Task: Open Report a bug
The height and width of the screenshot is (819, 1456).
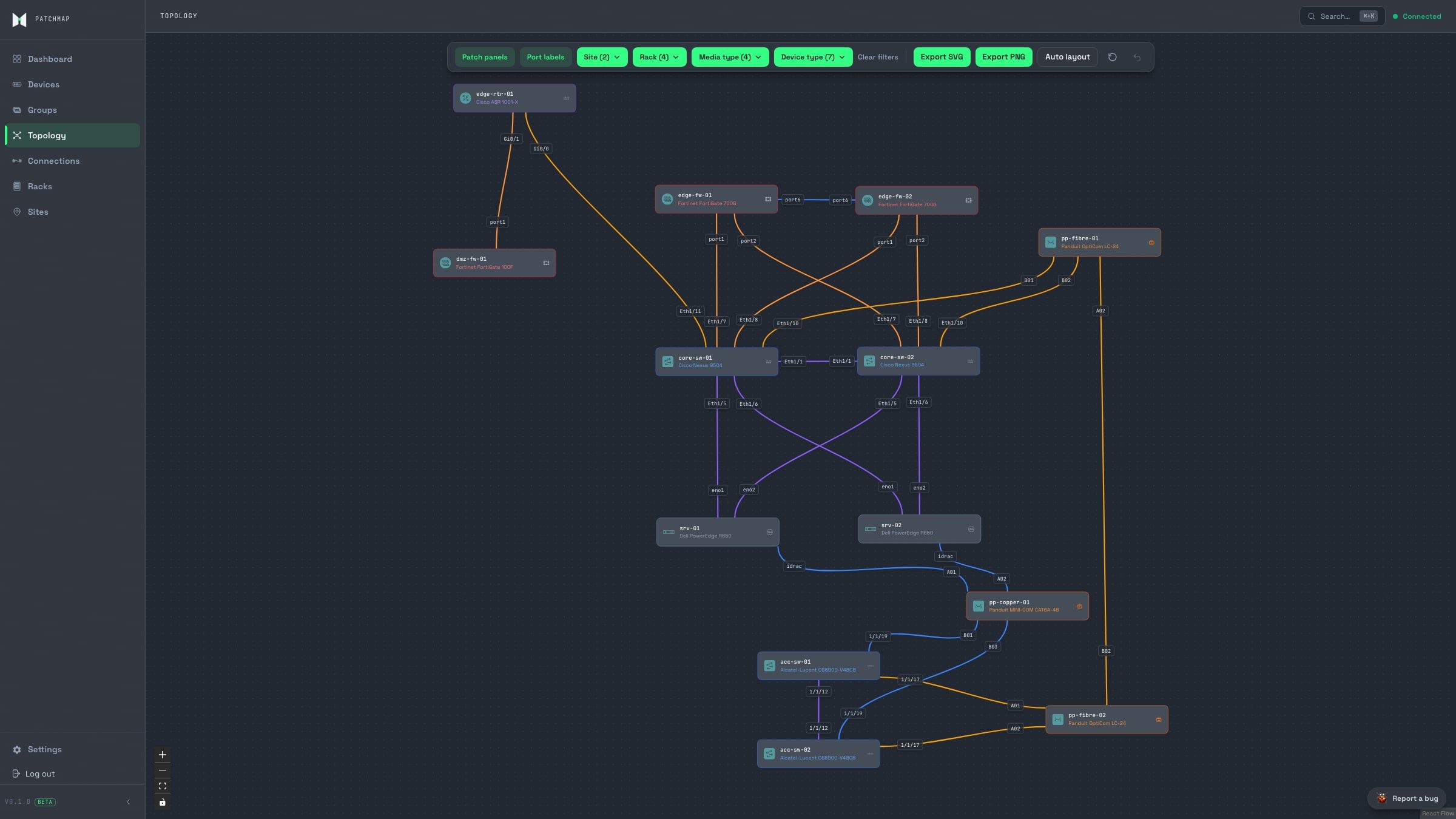Action: 1407,798
